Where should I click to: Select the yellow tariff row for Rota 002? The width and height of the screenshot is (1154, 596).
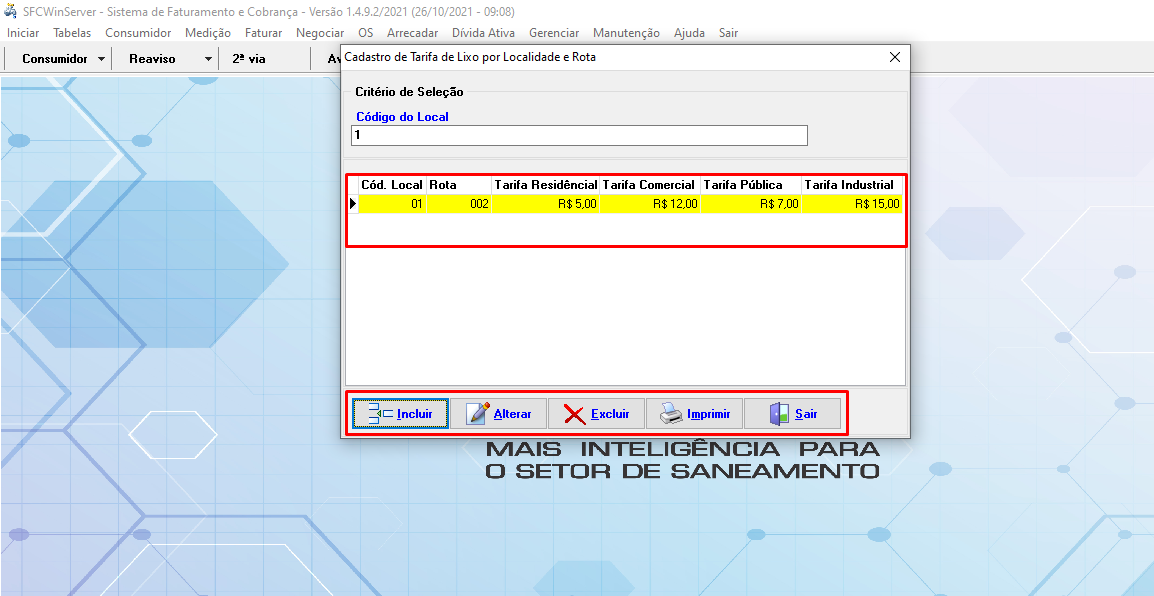click(x=625, y=203)
